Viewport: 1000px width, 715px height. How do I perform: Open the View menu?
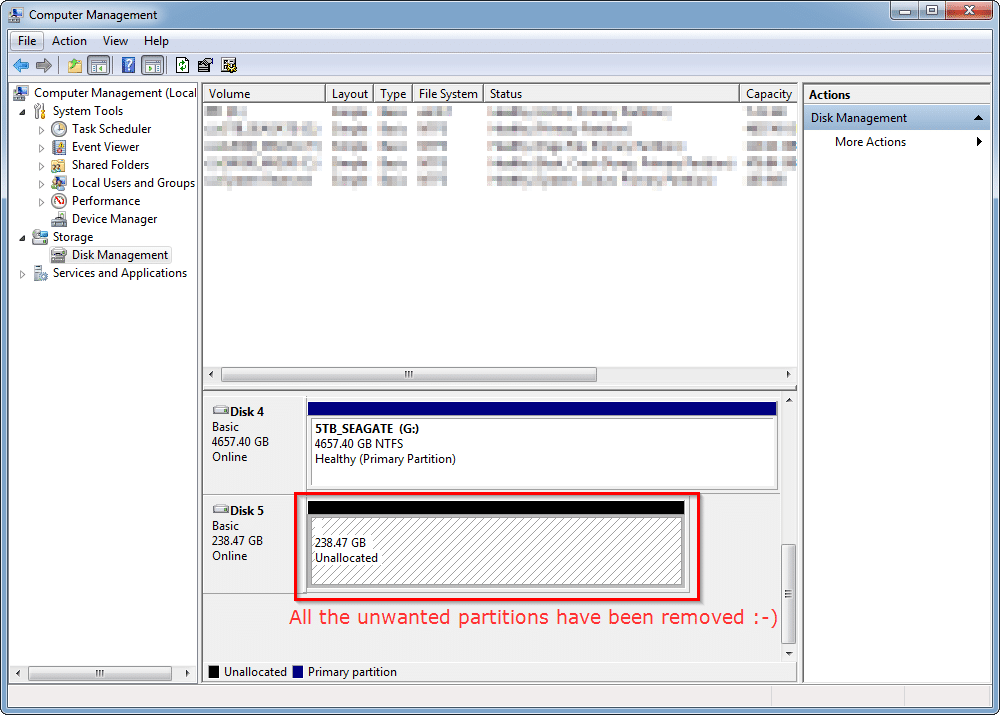[x=115, y=41]
